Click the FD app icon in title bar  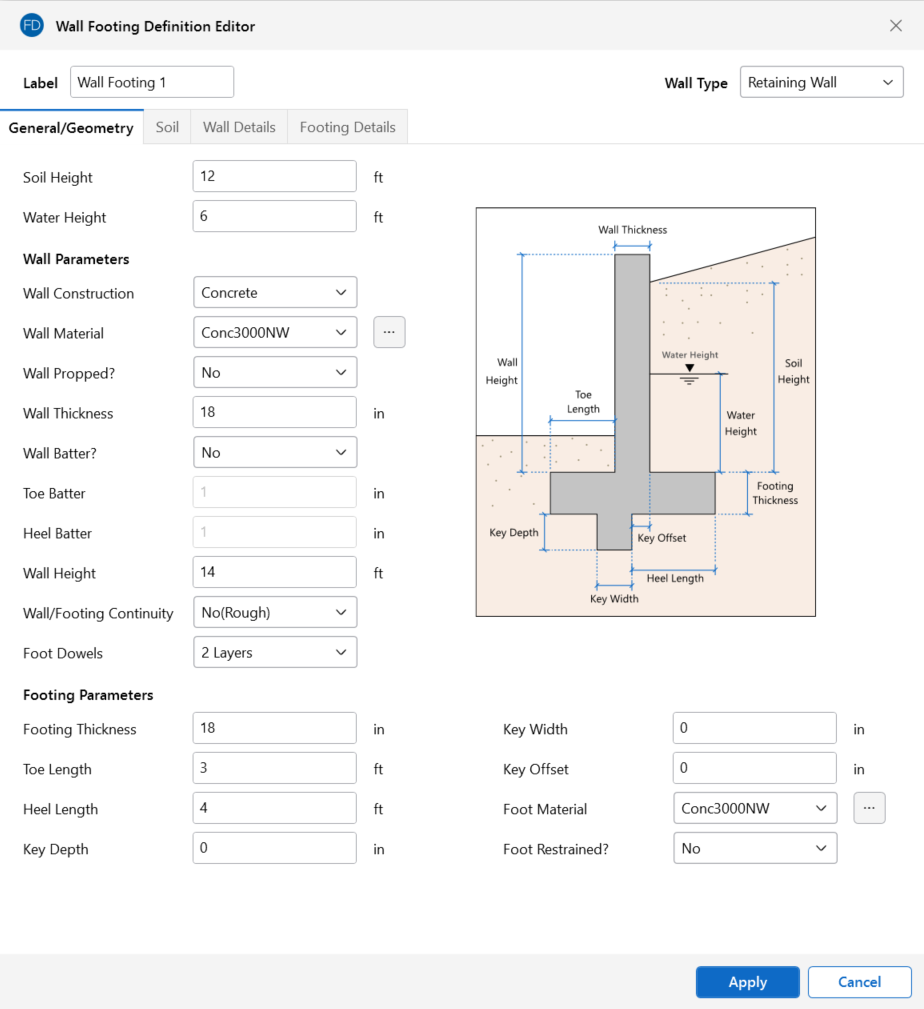[32, 26]
